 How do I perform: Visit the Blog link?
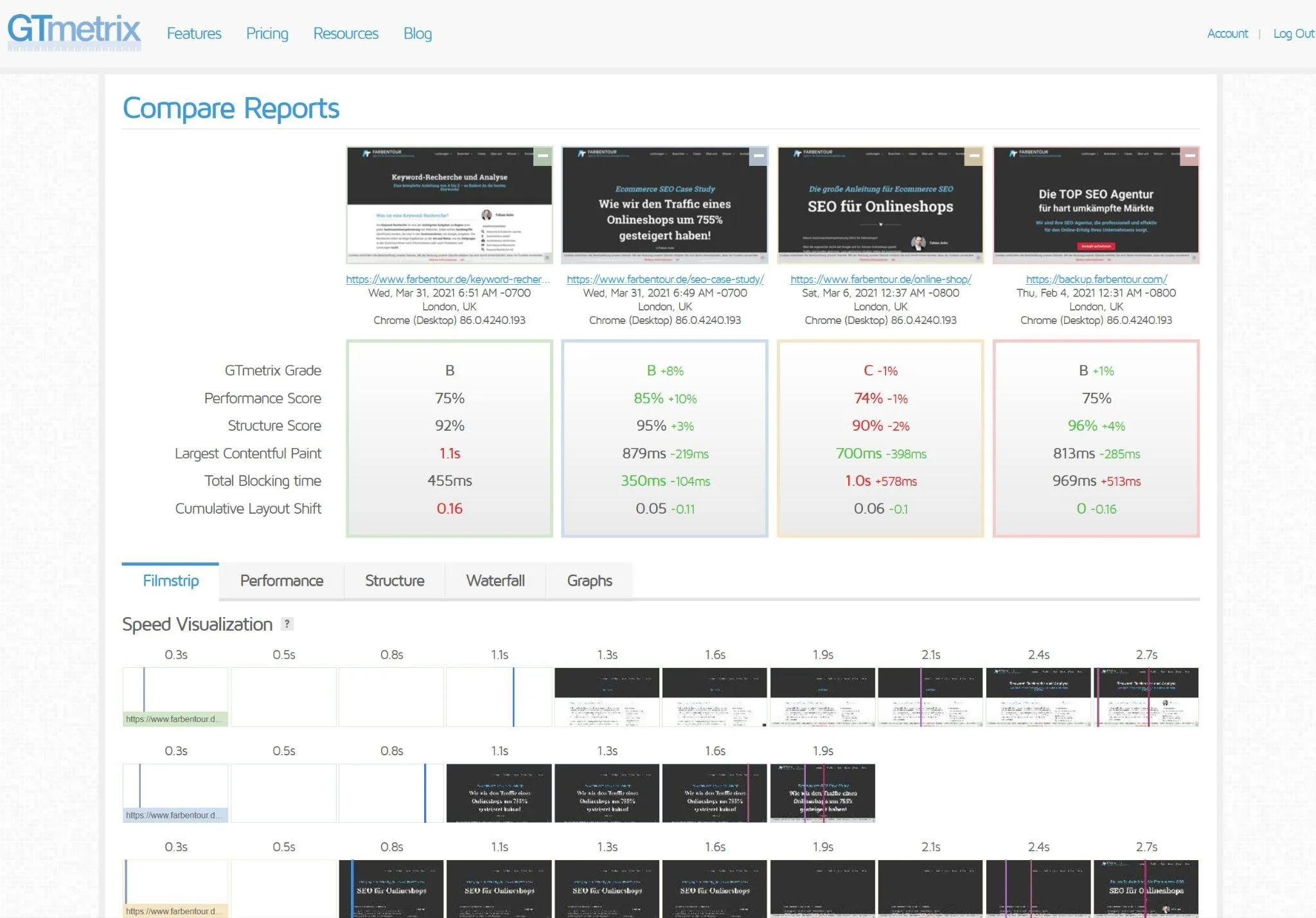(x=418, y=33)
